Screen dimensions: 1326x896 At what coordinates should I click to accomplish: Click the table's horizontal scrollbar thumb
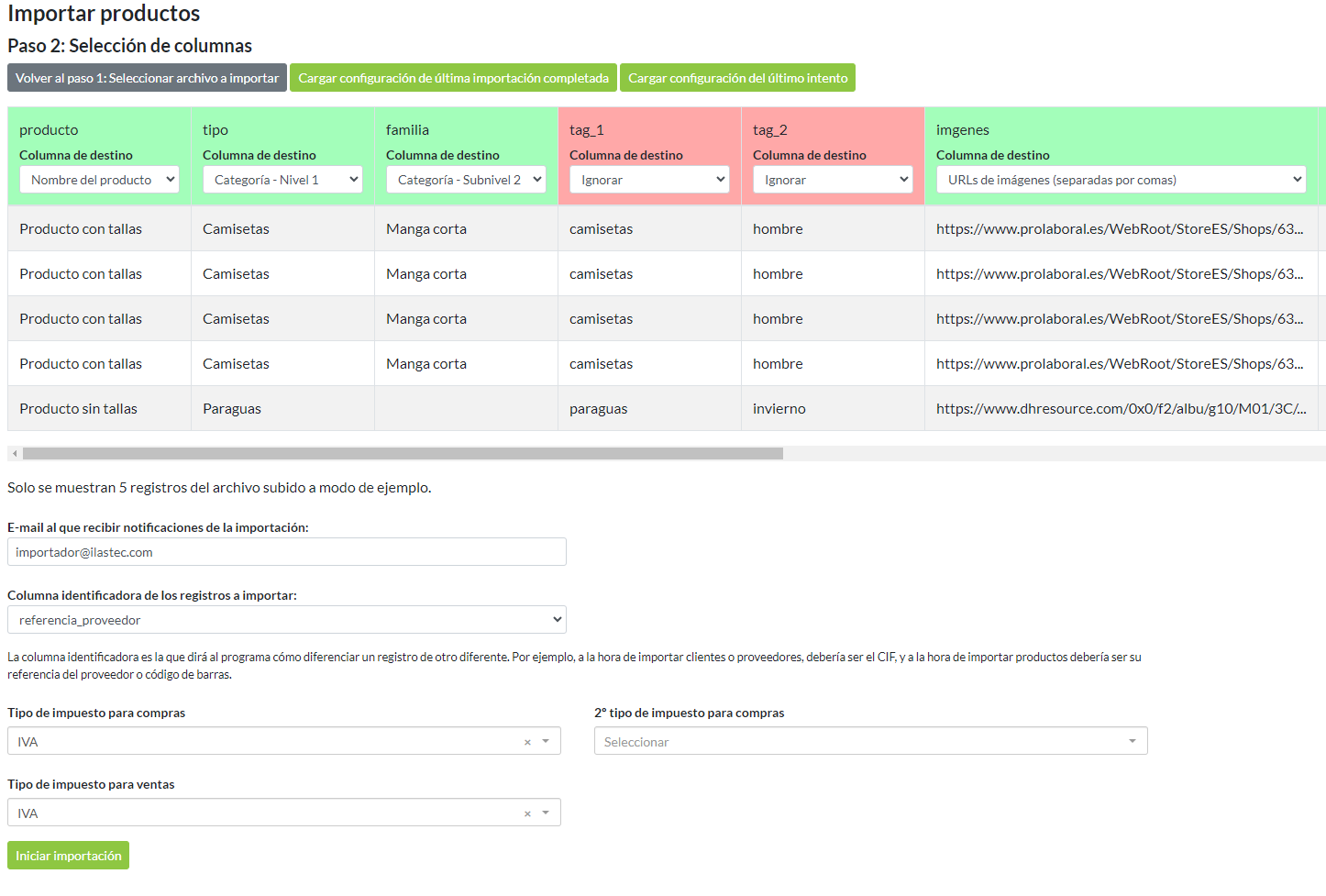(x=403, y=453)
